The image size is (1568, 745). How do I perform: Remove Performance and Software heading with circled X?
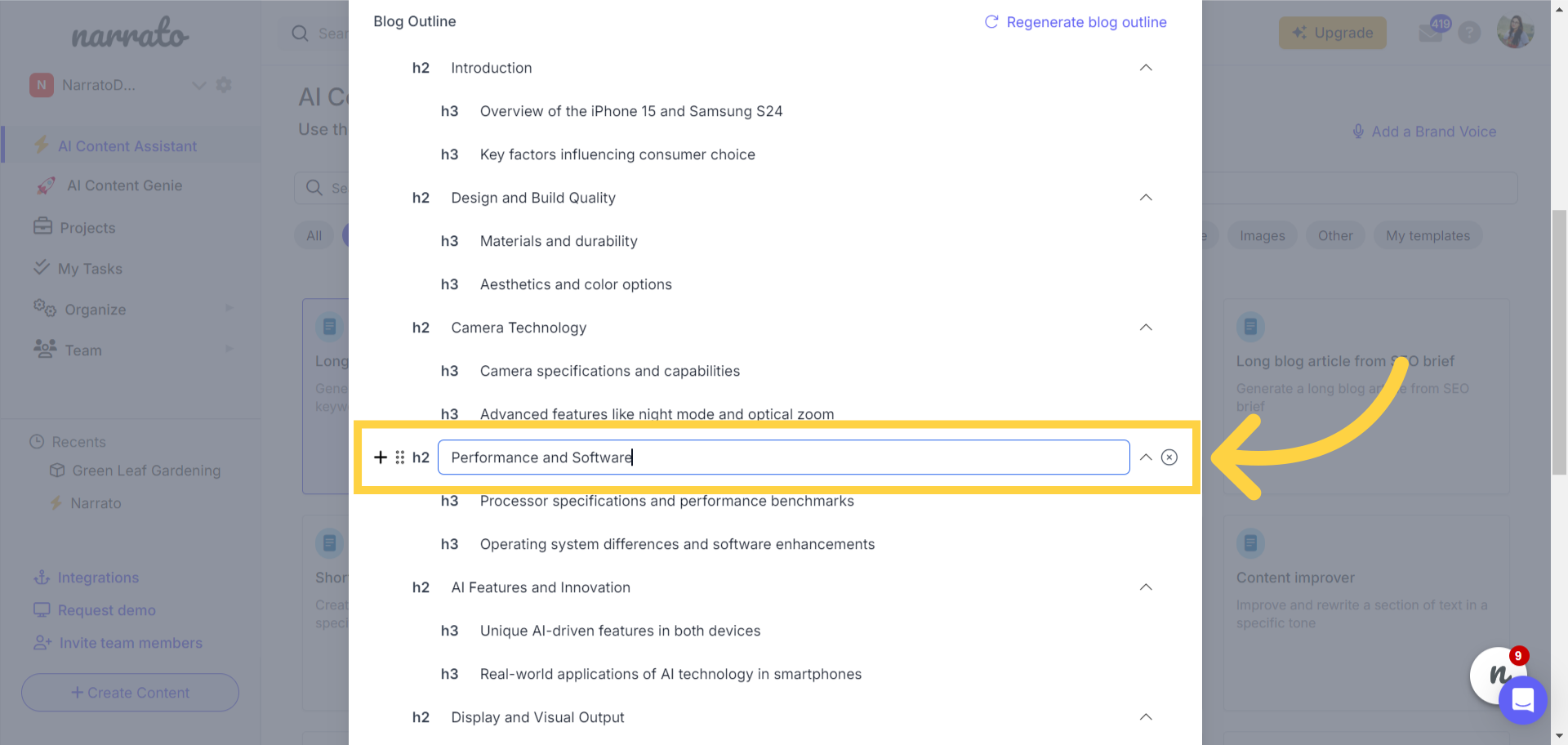[1169, 457]
